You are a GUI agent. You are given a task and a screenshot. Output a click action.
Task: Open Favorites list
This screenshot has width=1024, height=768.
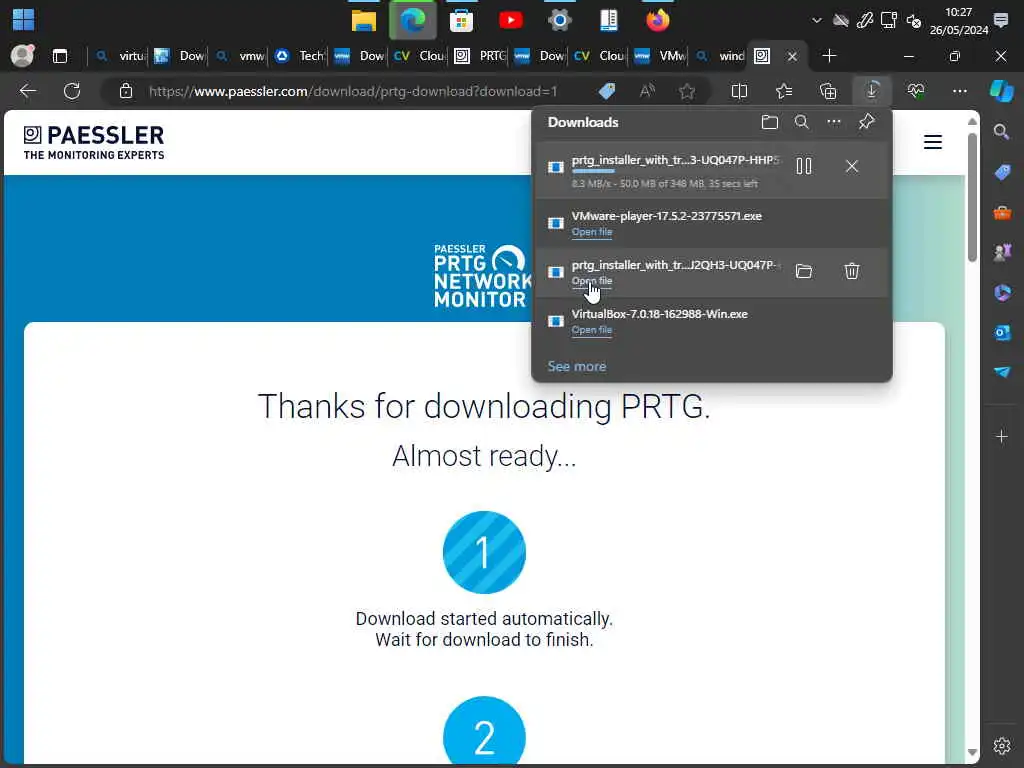[784, 91]
